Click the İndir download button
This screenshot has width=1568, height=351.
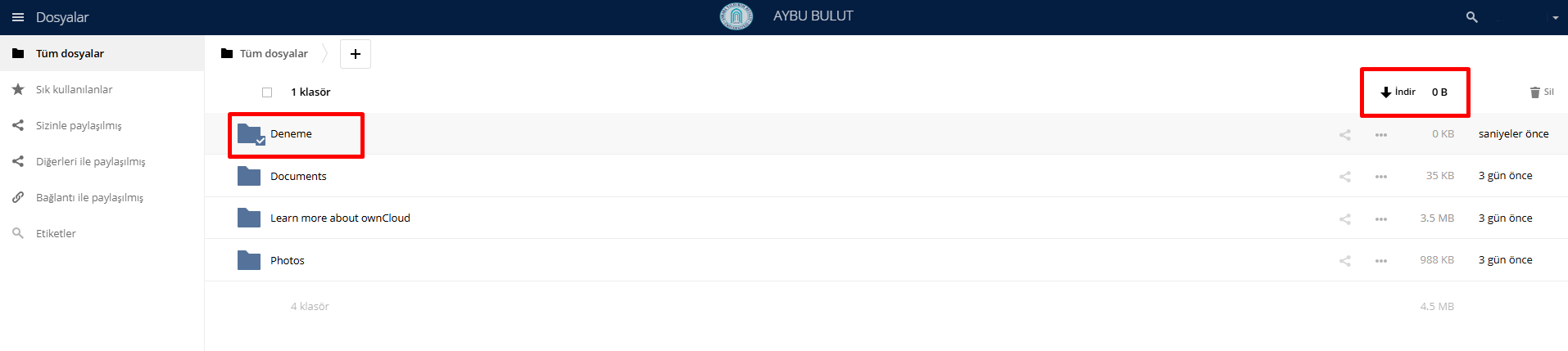1398,92
